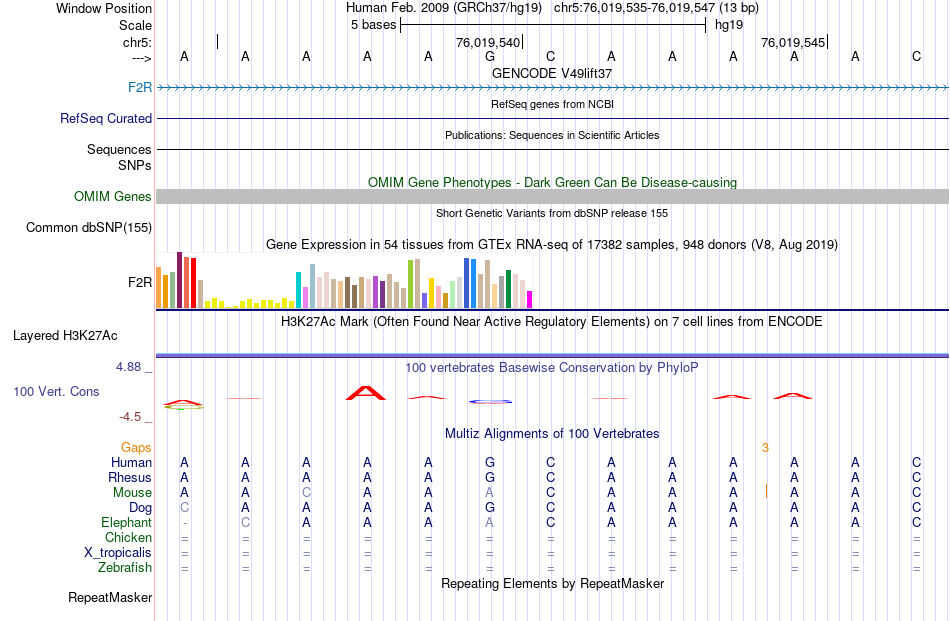The height and width of the screenshot is (621, 950).
Task: Select the Chicken species row label
Action: [128, 537]
